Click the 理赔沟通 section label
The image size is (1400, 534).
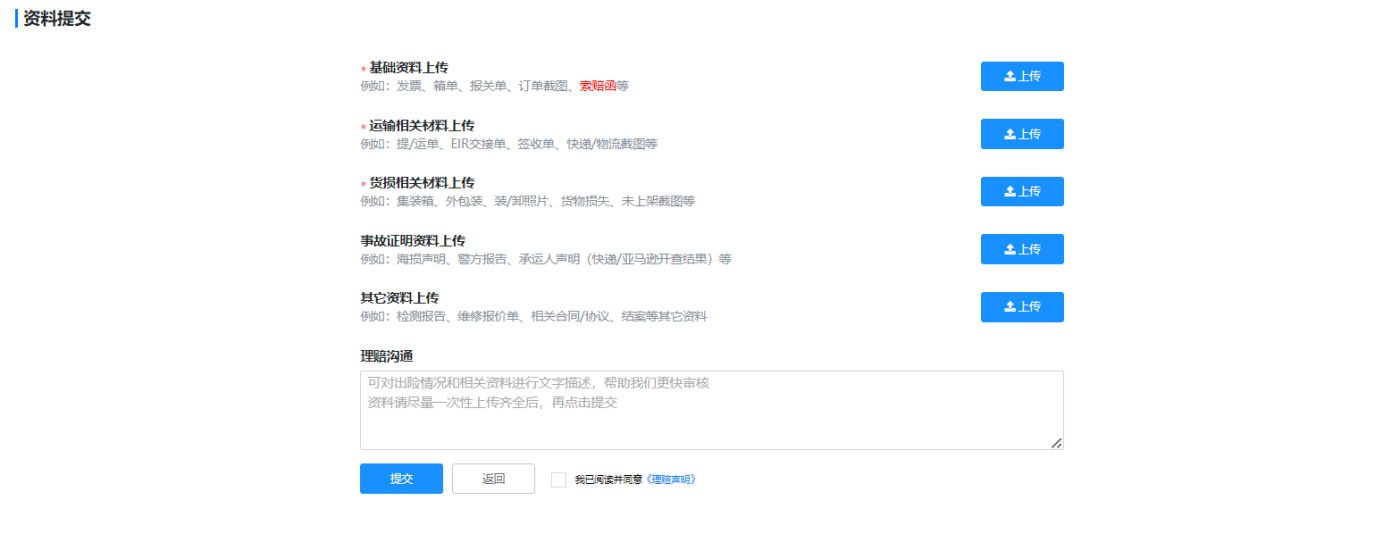(387, 356)
